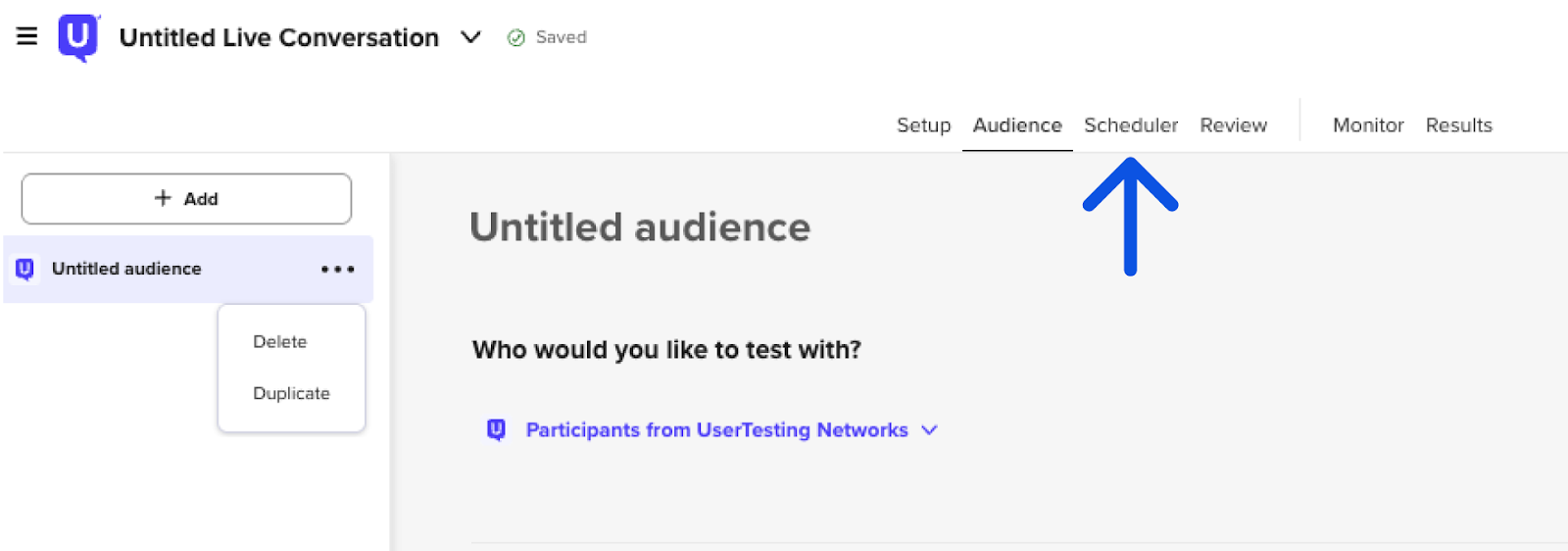This screenshot has width=1568, height=551.
Task: View the Results tab
Action: click(x=1458, y=125)
